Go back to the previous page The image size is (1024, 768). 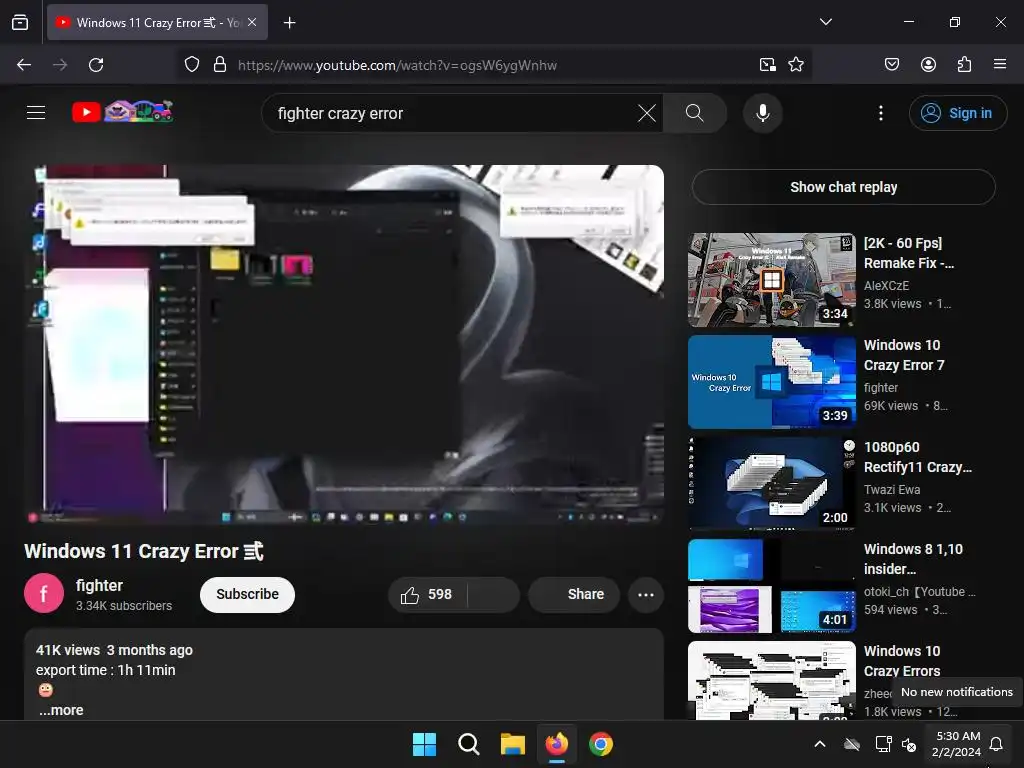point(24,65)
